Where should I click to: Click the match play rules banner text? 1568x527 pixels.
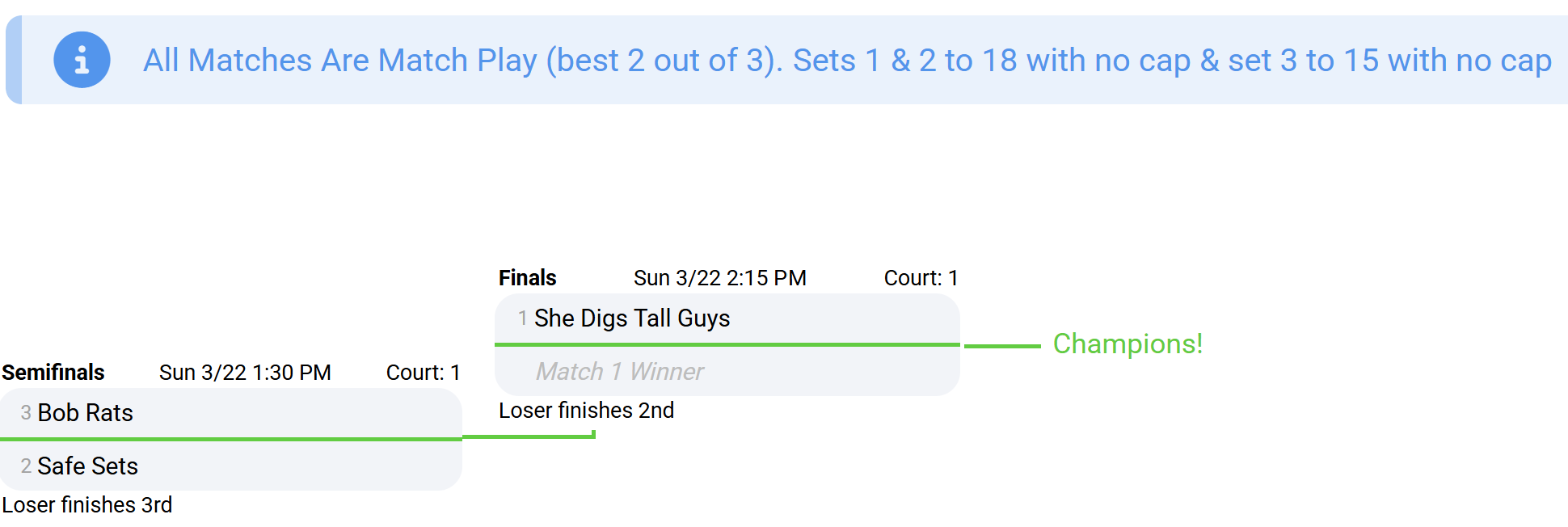tap(846, 61)
